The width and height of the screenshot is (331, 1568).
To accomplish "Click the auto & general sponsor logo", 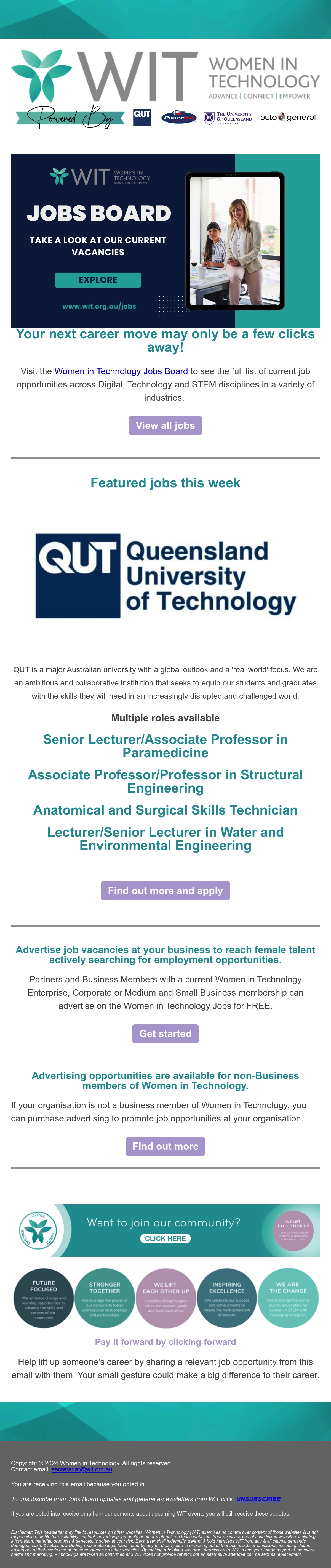I will pyautogui.click(x=288, y=118).
